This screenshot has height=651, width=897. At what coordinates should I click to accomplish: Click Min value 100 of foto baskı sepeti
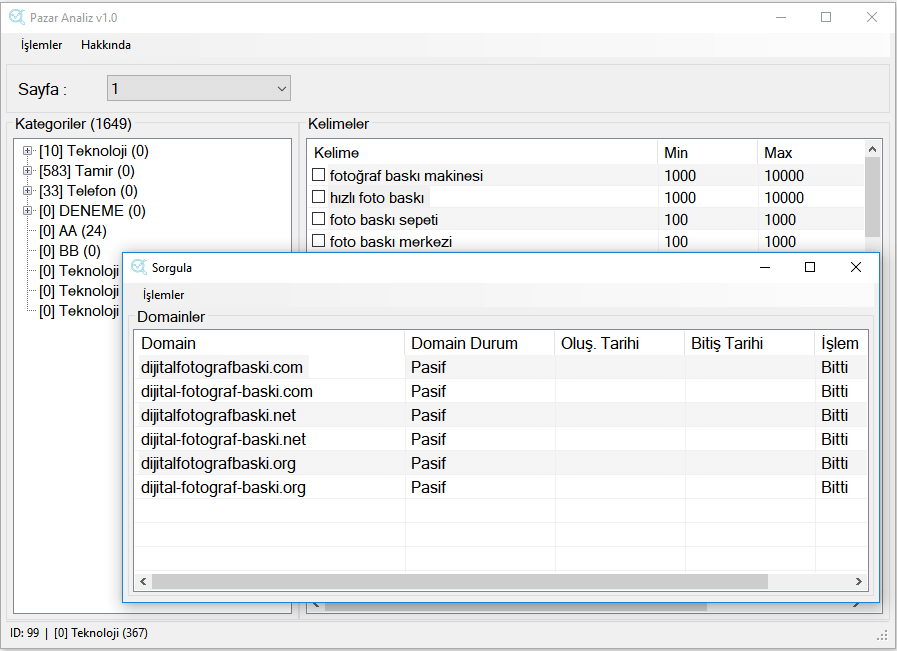coord(676,220)
